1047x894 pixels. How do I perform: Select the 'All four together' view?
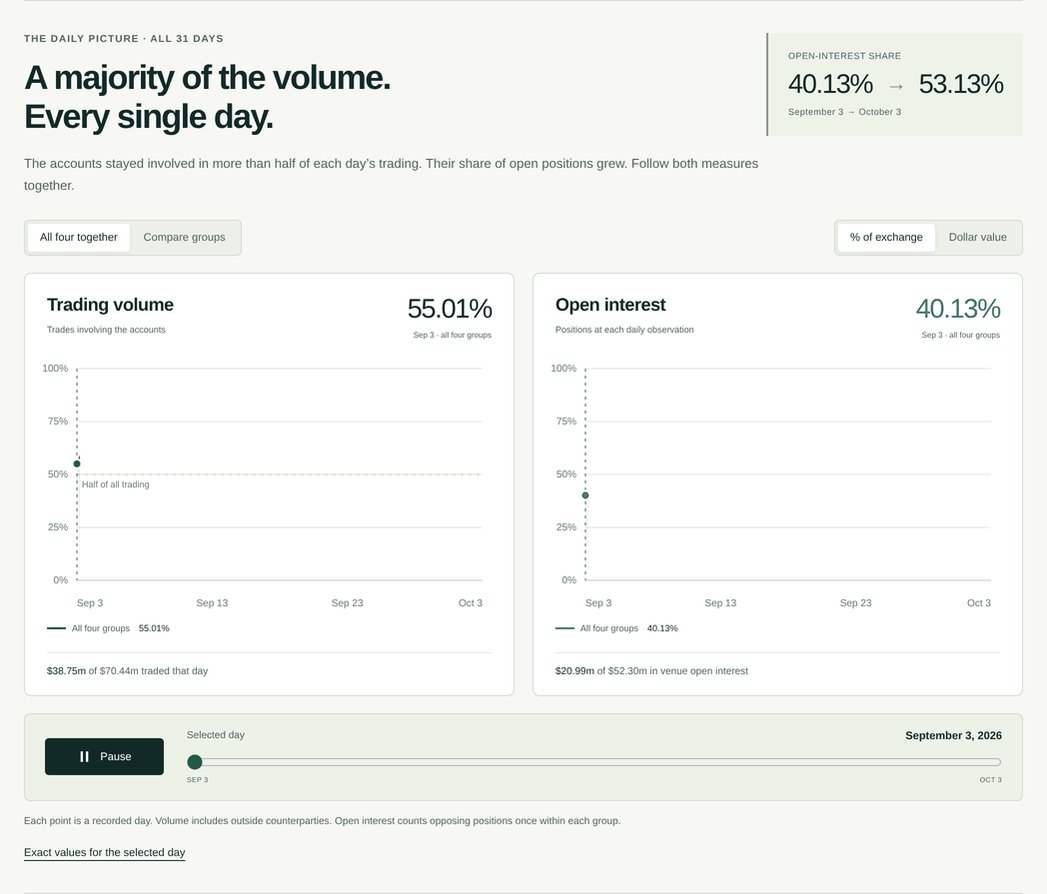[x=79, y=237]
